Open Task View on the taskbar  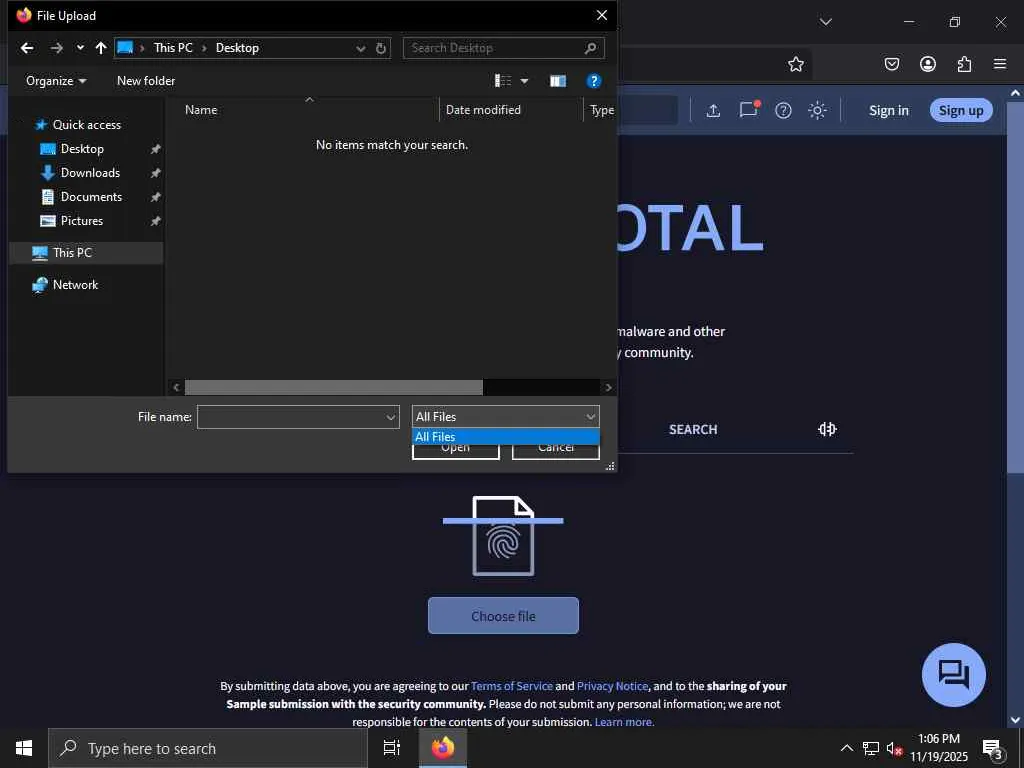[x=391, y=748]
